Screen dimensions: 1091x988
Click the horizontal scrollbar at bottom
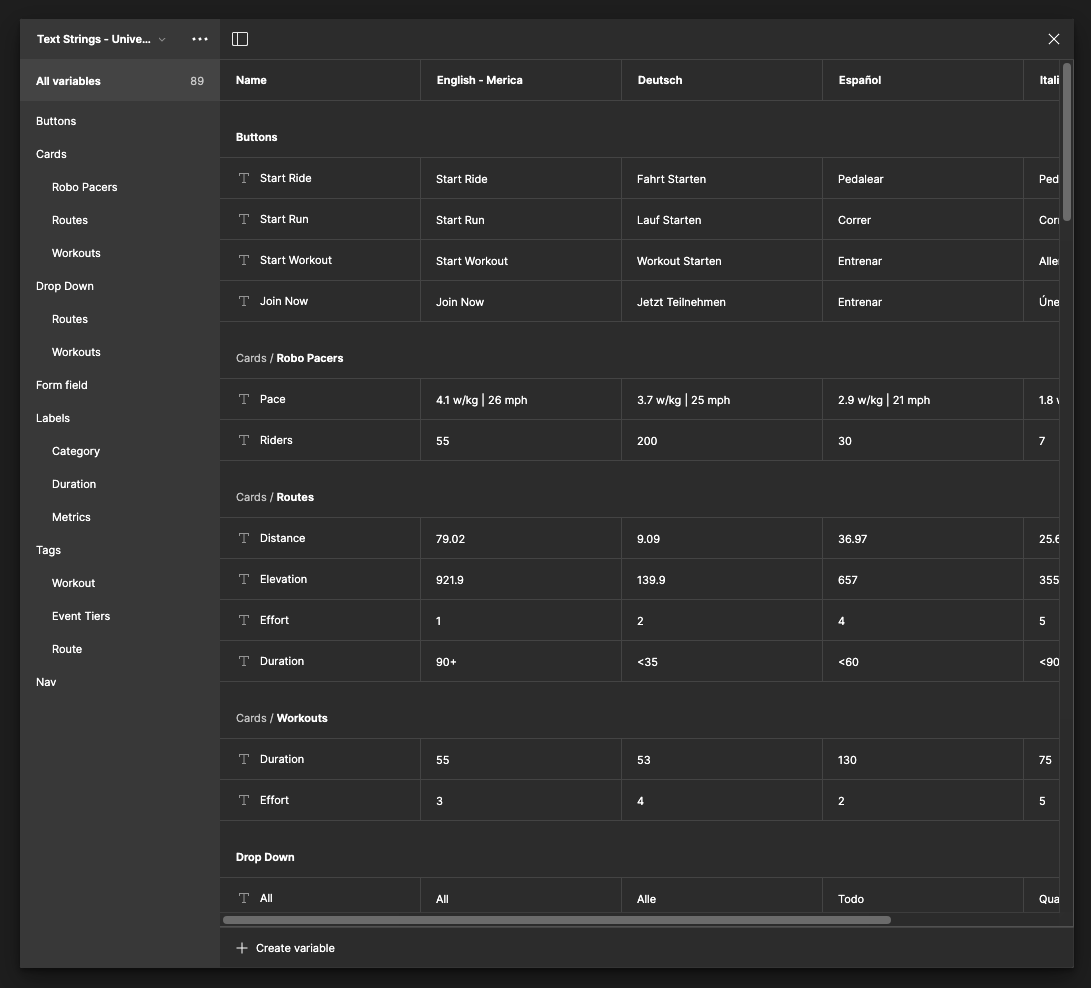(556, 920)
